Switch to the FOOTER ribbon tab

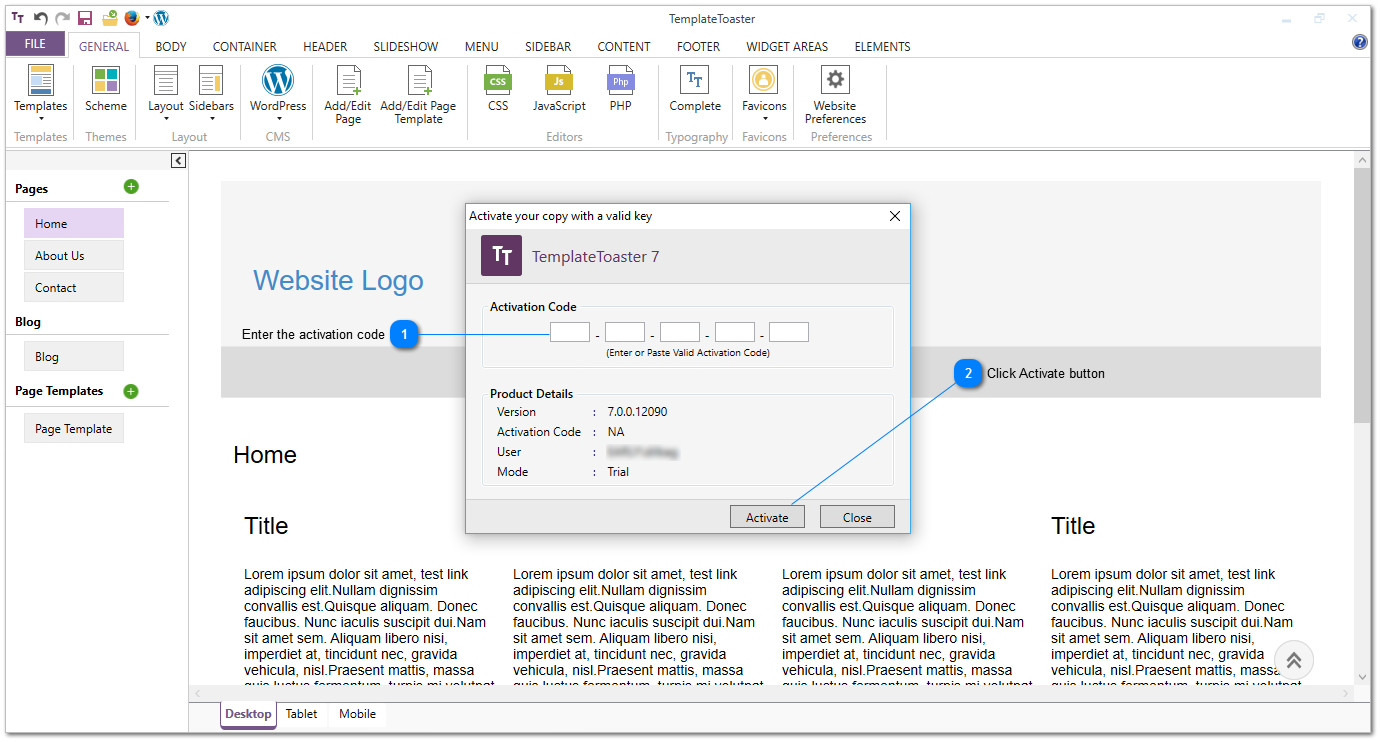(698, 46)
